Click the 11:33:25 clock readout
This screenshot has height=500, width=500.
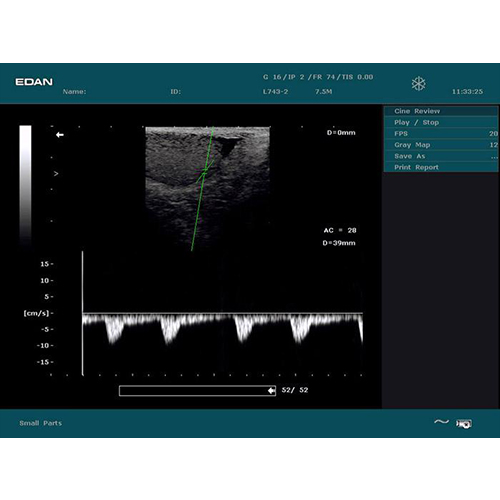[467, 92]
